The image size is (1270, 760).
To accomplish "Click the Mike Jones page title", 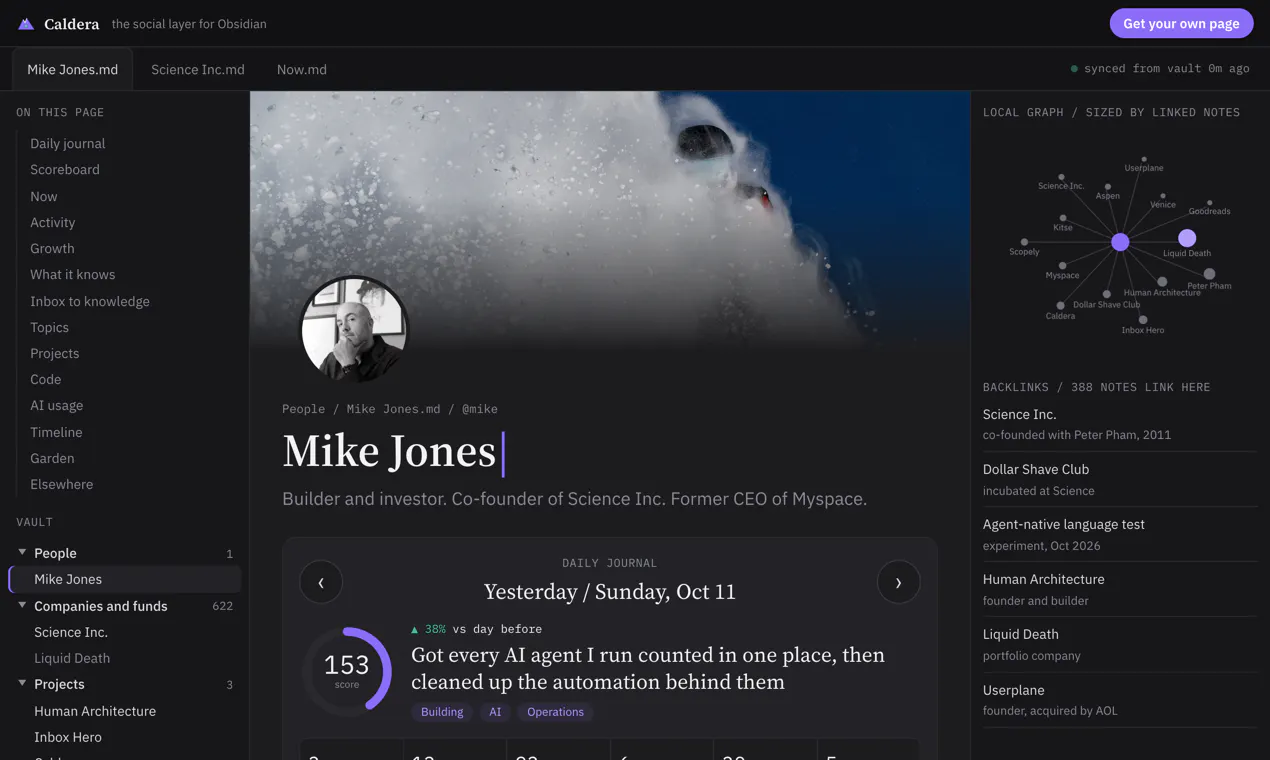I will pyautogui.click(x=389, y=452).
